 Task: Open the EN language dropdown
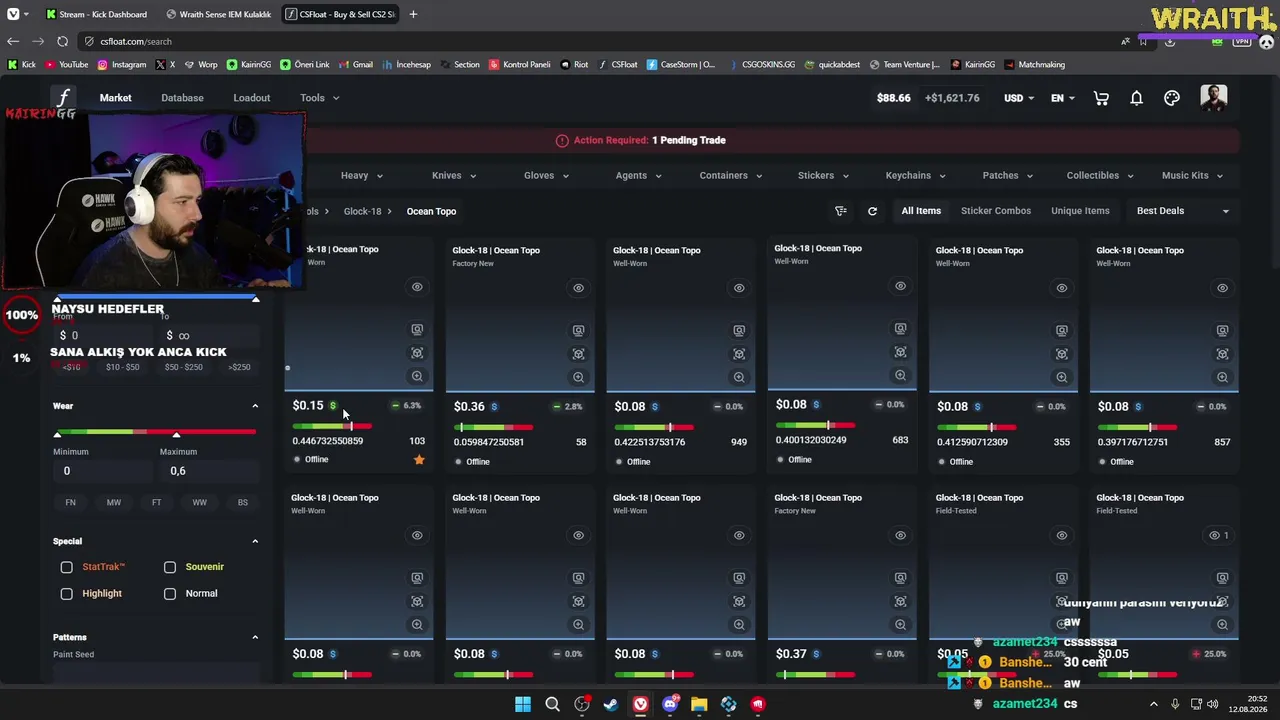click(x=1063, y=98)
